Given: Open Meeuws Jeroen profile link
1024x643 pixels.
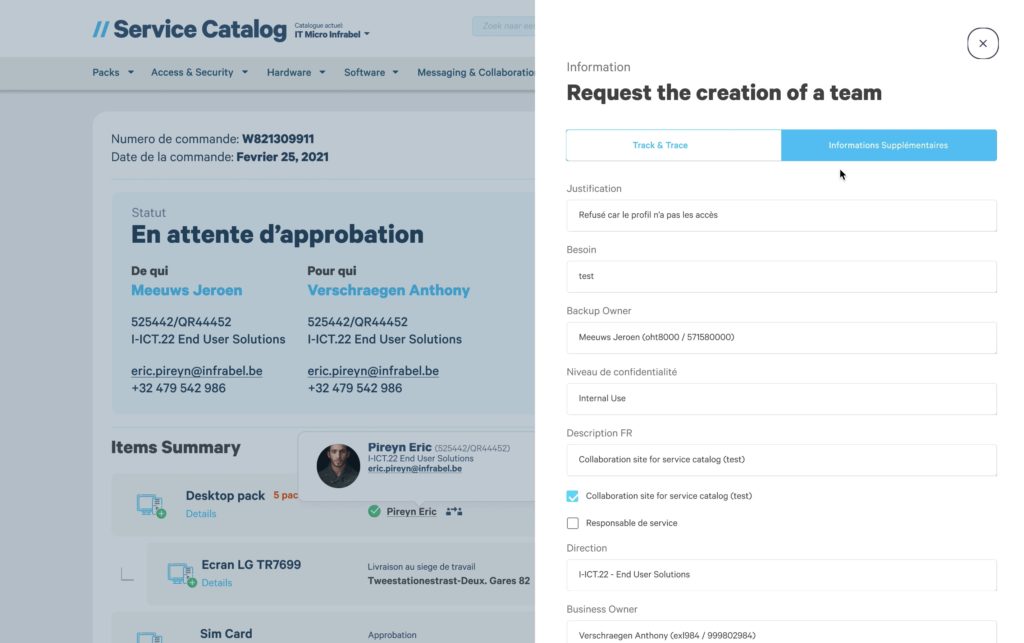Looking at the screenshot, I should pyautogui.click(x=187, y=290).
